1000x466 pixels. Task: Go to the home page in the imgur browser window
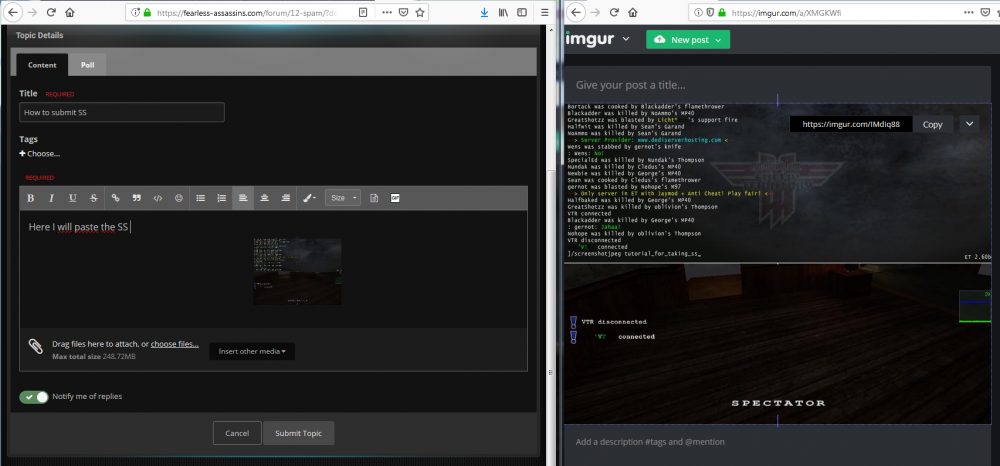point(633,12)
